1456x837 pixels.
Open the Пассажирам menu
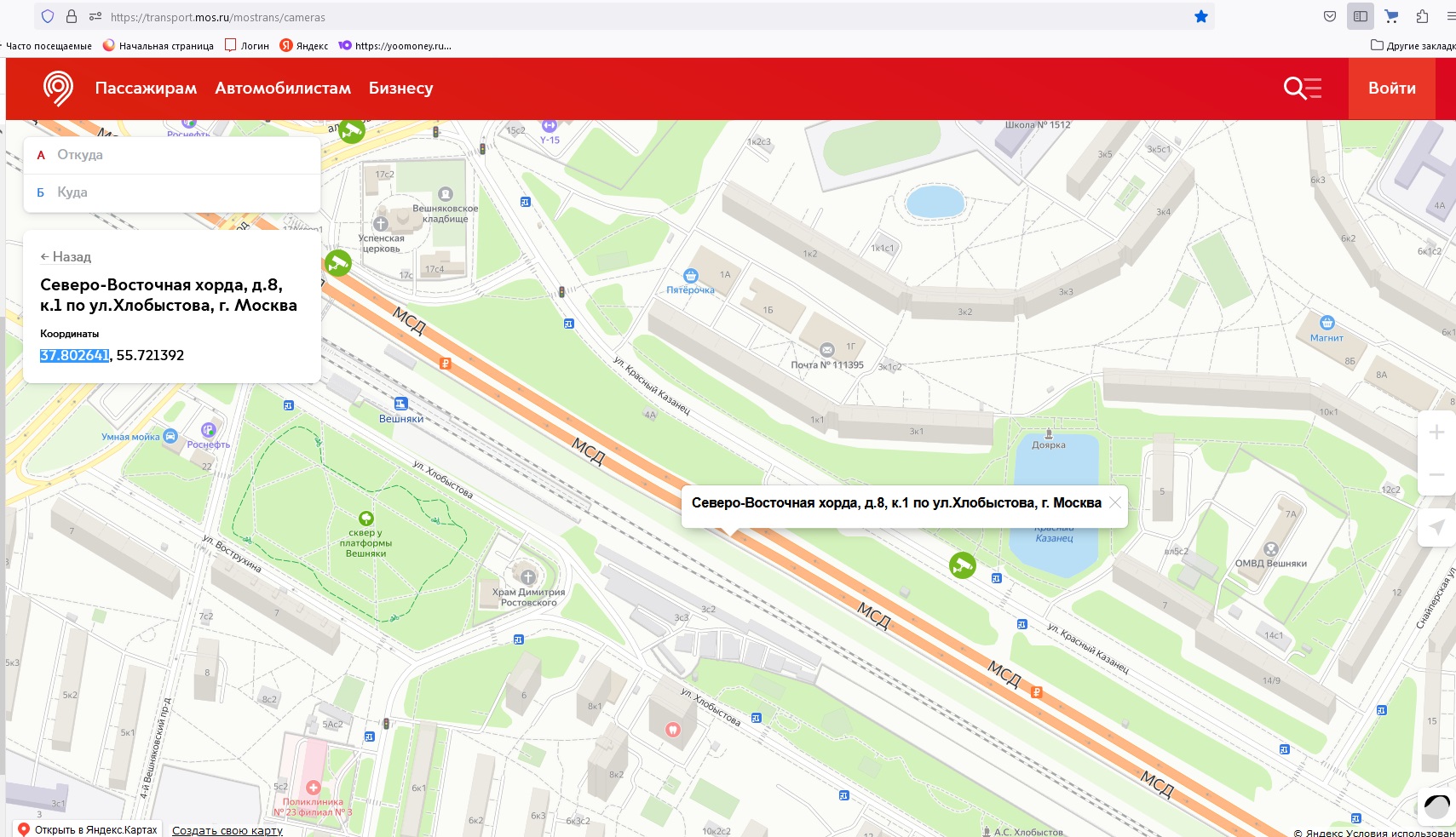coord(146,88)
